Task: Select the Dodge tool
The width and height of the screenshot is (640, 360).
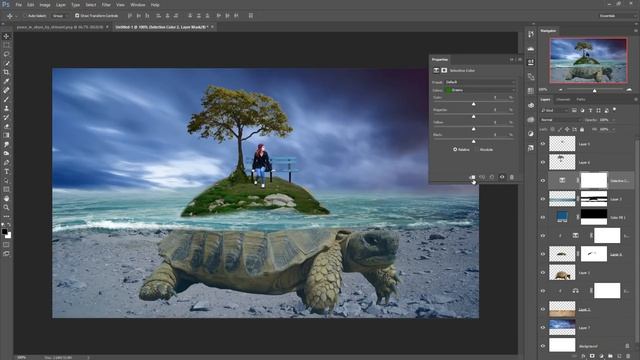Action: (x=6, y=153)
